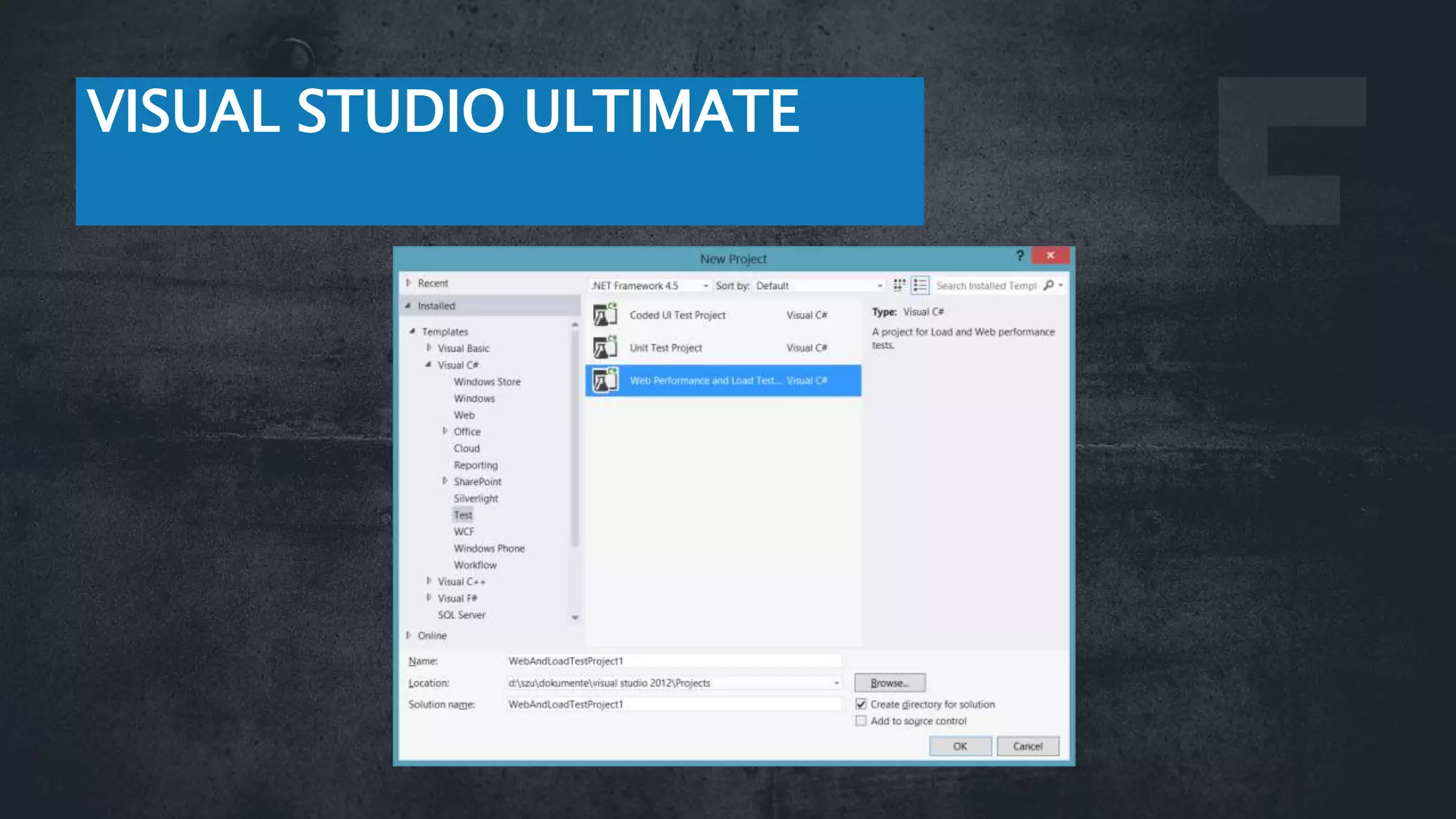Select Windows Store template category
Screen dimensions: 1456x819
(487, 382)
